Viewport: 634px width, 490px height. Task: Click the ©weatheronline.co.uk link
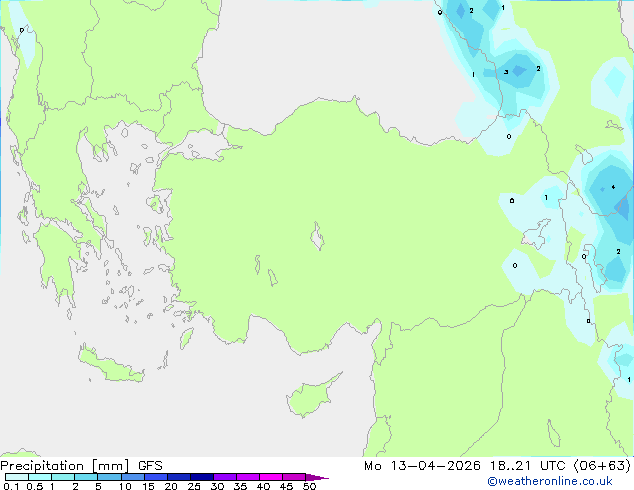pyautogui.click(x=550, y=481)
